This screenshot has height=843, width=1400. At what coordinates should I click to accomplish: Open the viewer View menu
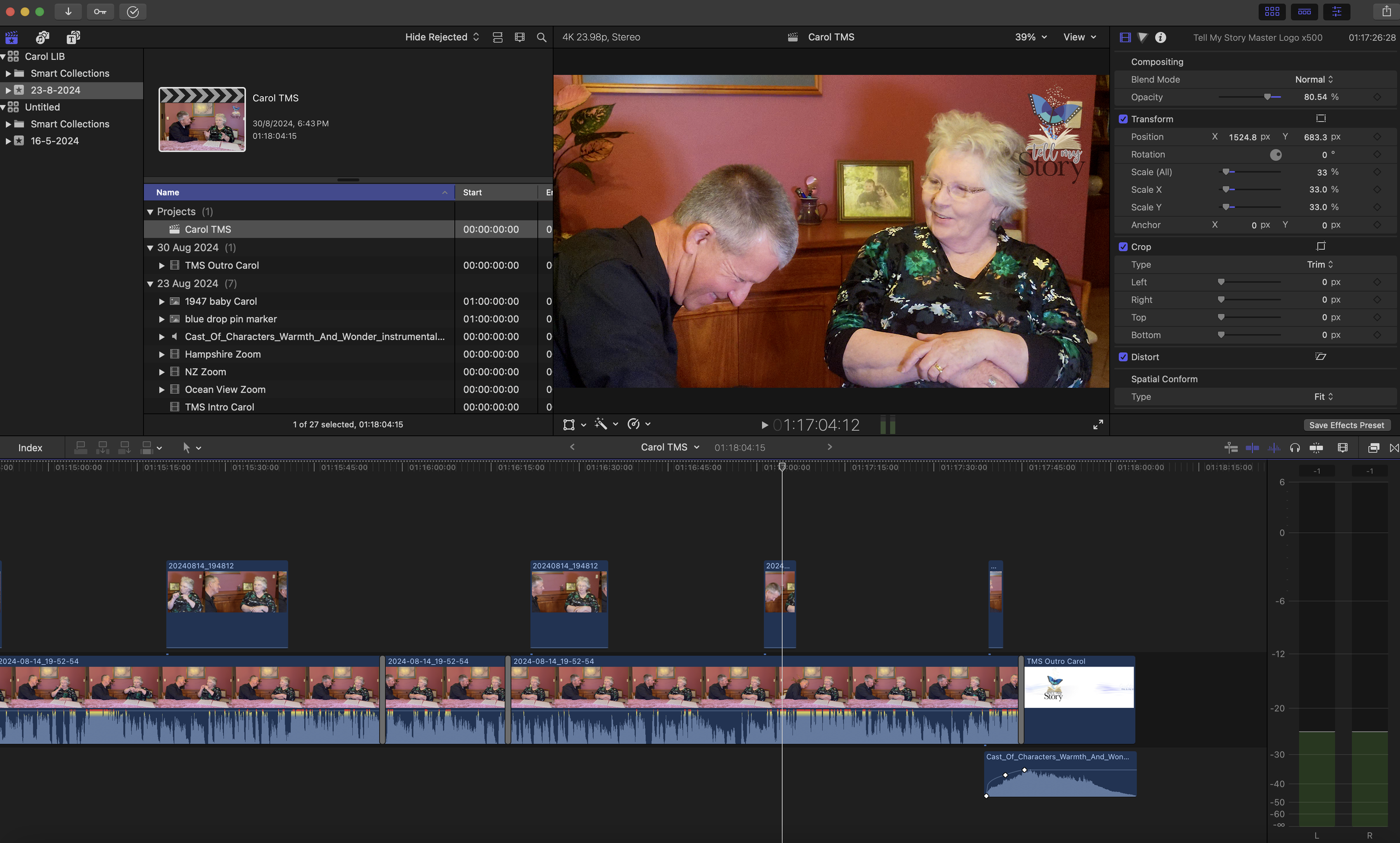tap(1079, 37)
